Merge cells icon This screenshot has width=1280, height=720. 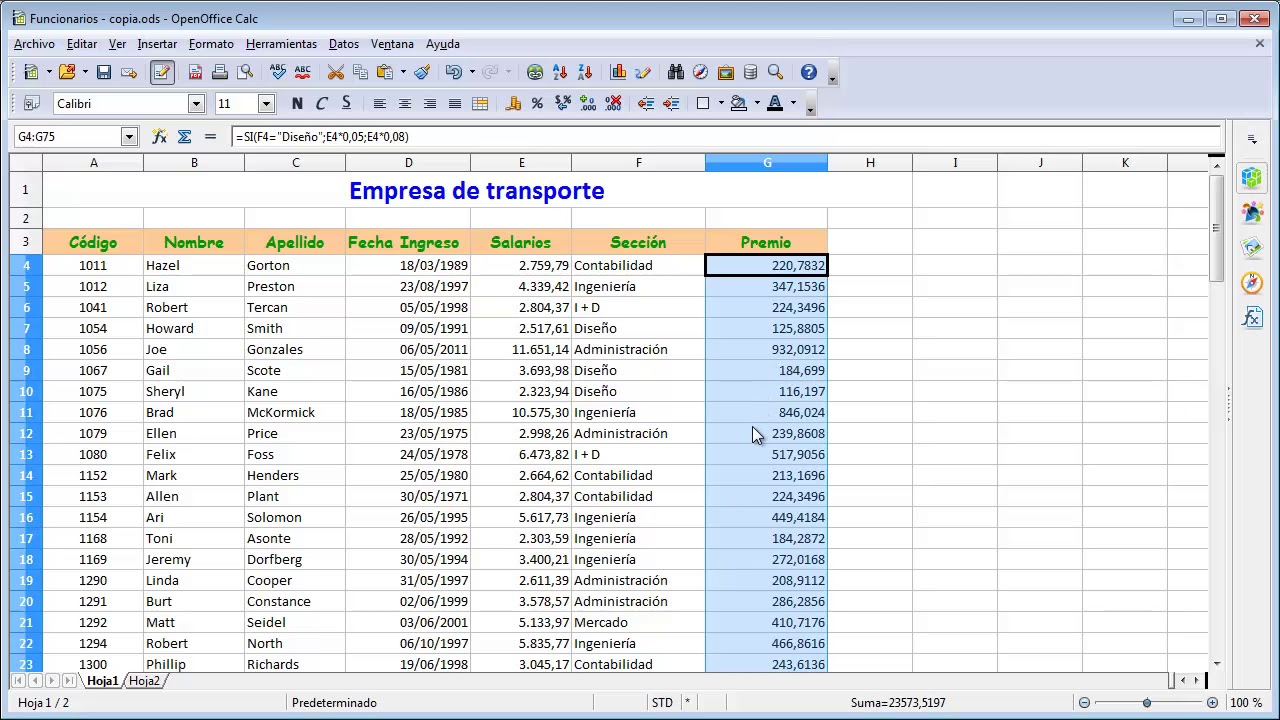click(x=480, y=103)
